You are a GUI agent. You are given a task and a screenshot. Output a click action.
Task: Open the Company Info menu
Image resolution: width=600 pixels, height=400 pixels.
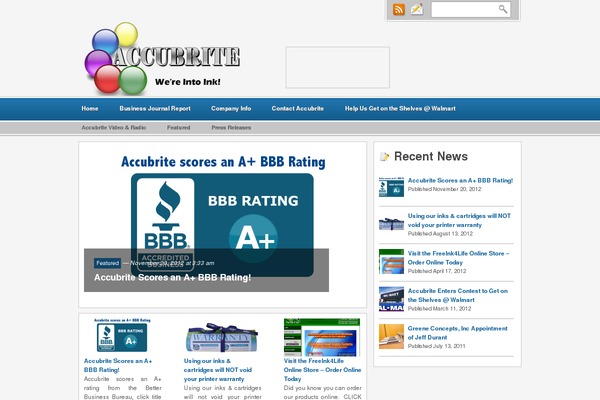click(231, 109)
